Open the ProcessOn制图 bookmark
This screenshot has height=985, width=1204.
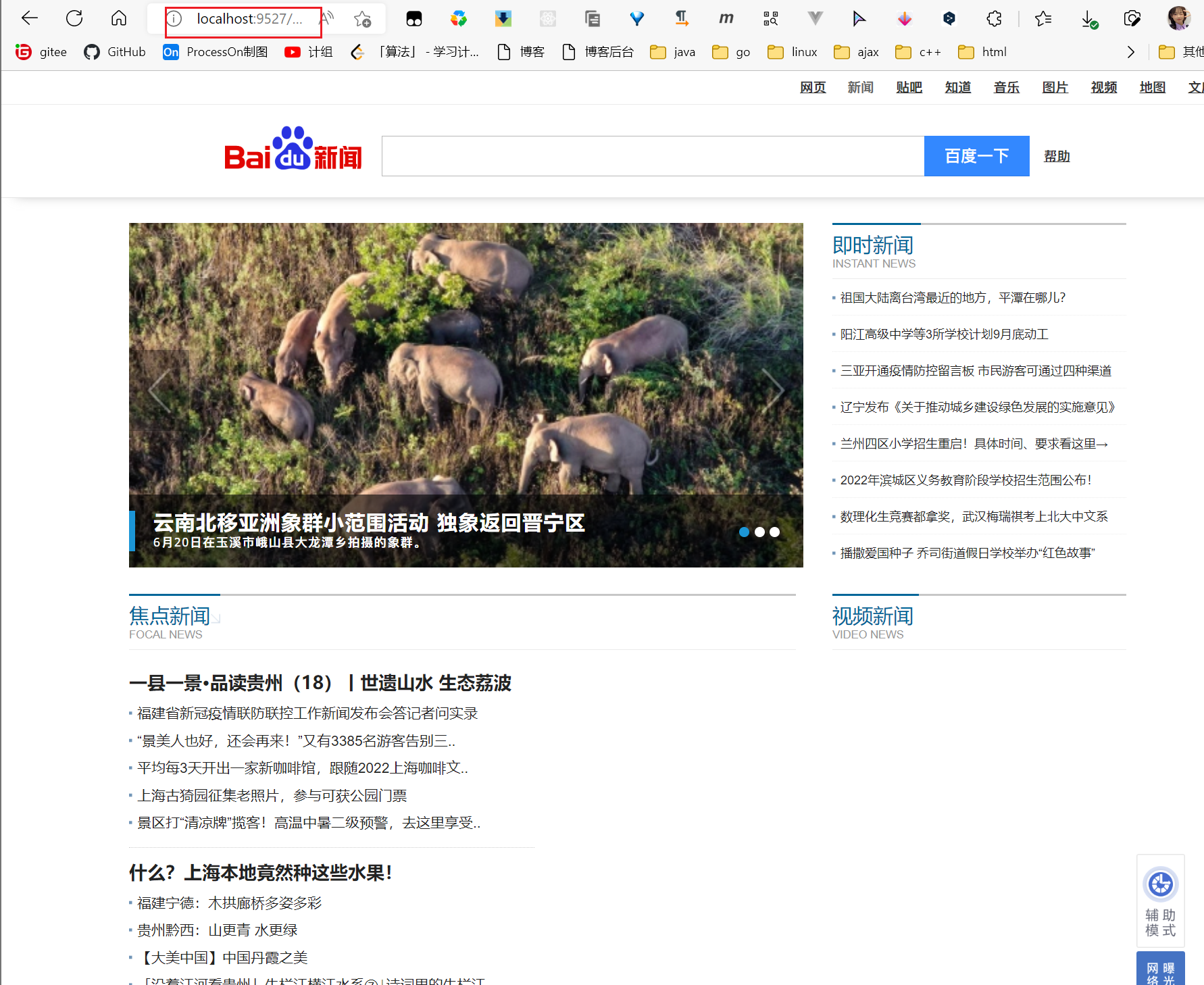point(216,52)
